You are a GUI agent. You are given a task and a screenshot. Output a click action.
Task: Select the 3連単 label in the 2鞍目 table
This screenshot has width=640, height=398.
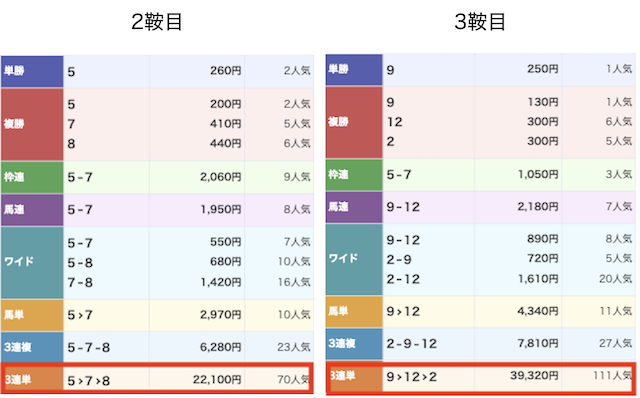tap(18, 380)
